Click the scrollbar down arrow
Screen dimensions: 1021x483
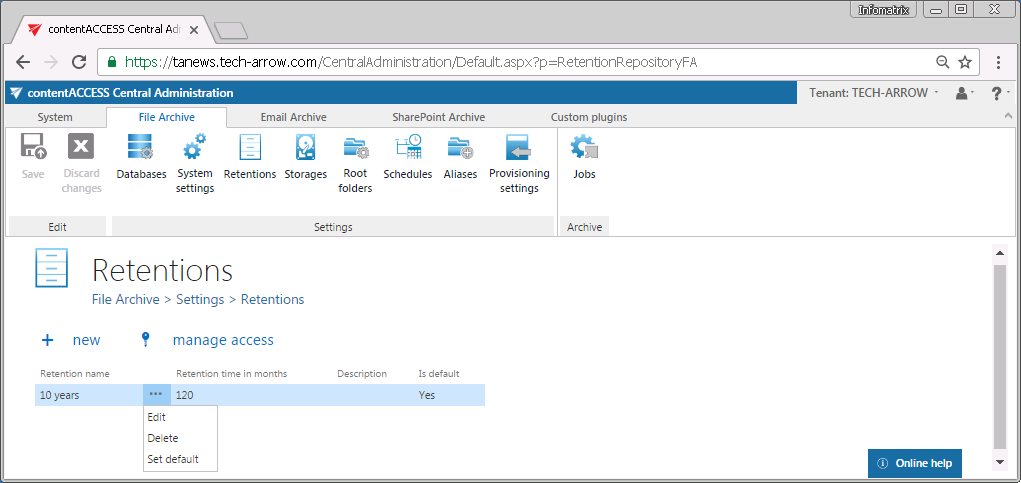(1000, 462)
